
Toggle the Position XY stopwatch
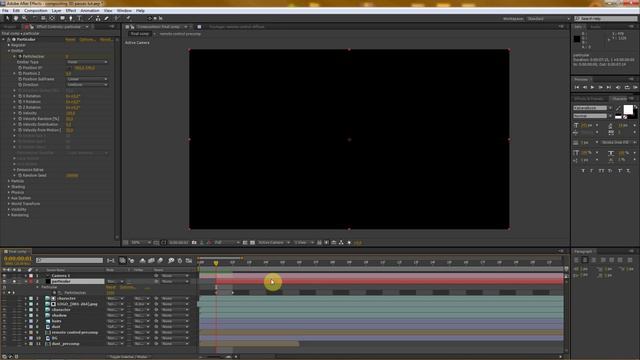pos(20,68)
